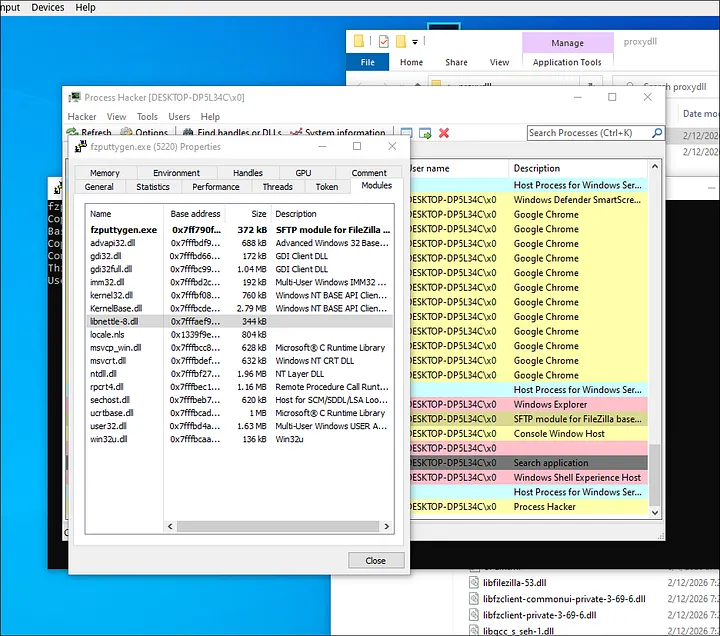Select the Windows Explorer process row
Viewport: 720px width, 636px height.
click(x=528, y=405)
